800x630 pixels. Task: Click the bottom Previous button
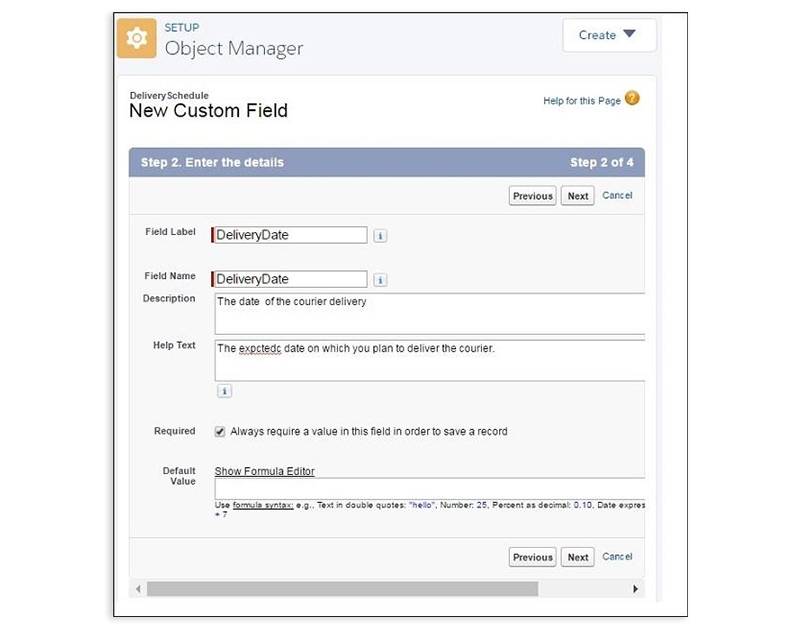[533, 557]
